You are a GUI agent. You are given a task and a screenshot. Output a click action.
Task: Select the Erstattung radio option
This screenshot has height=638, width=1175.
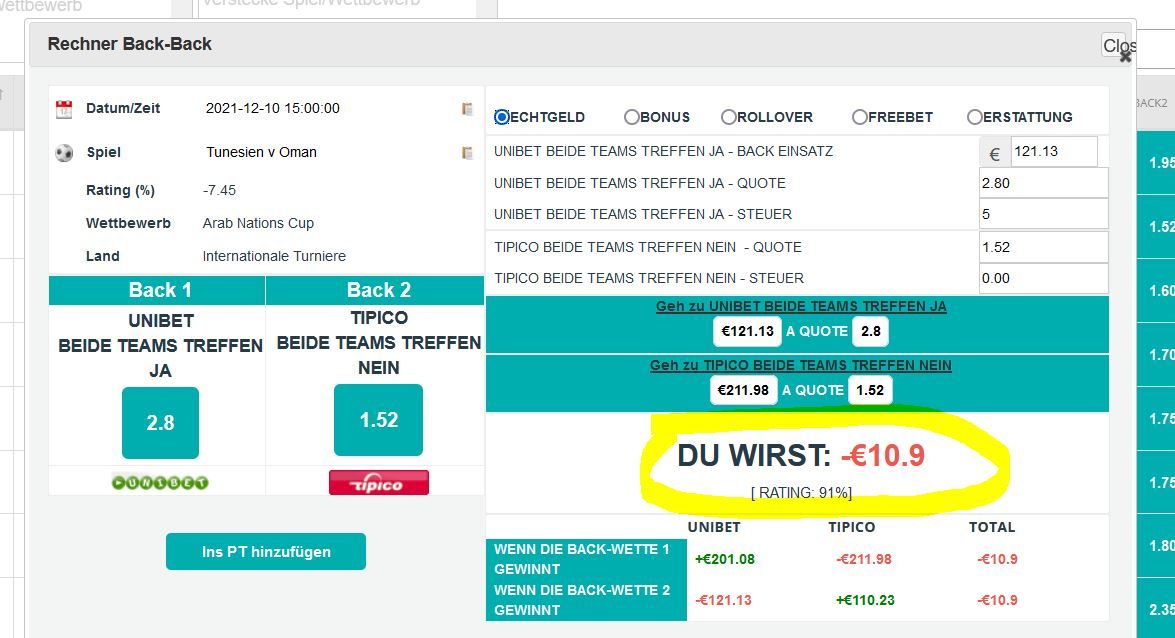[974, 117]
